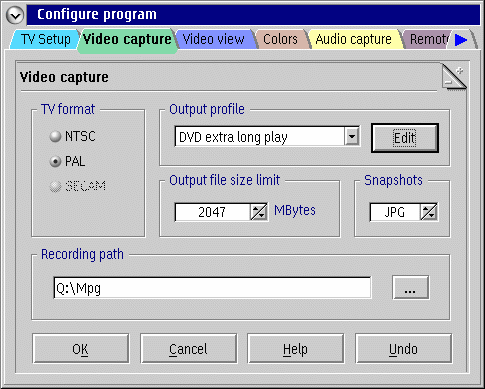Click the Edit profile button

click(405, 138)
